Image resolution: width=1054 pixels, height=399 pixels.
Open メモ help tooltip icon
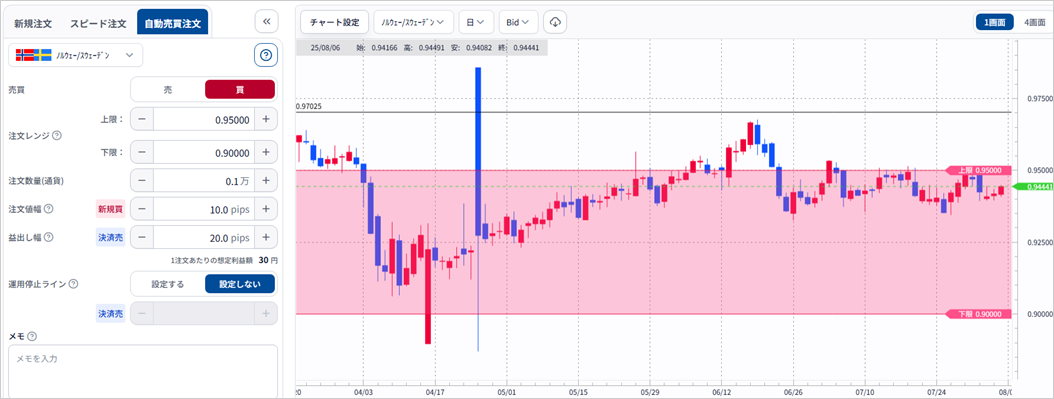coord(32,337)
